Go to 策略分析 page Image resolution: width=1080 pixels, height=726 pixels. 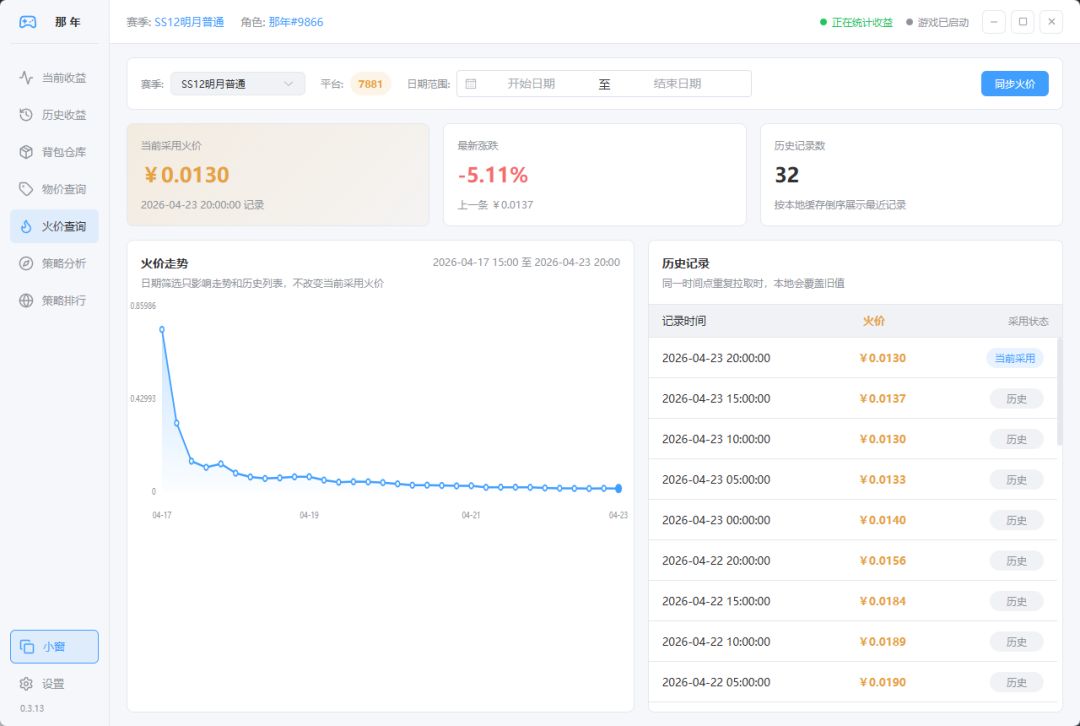54,263
